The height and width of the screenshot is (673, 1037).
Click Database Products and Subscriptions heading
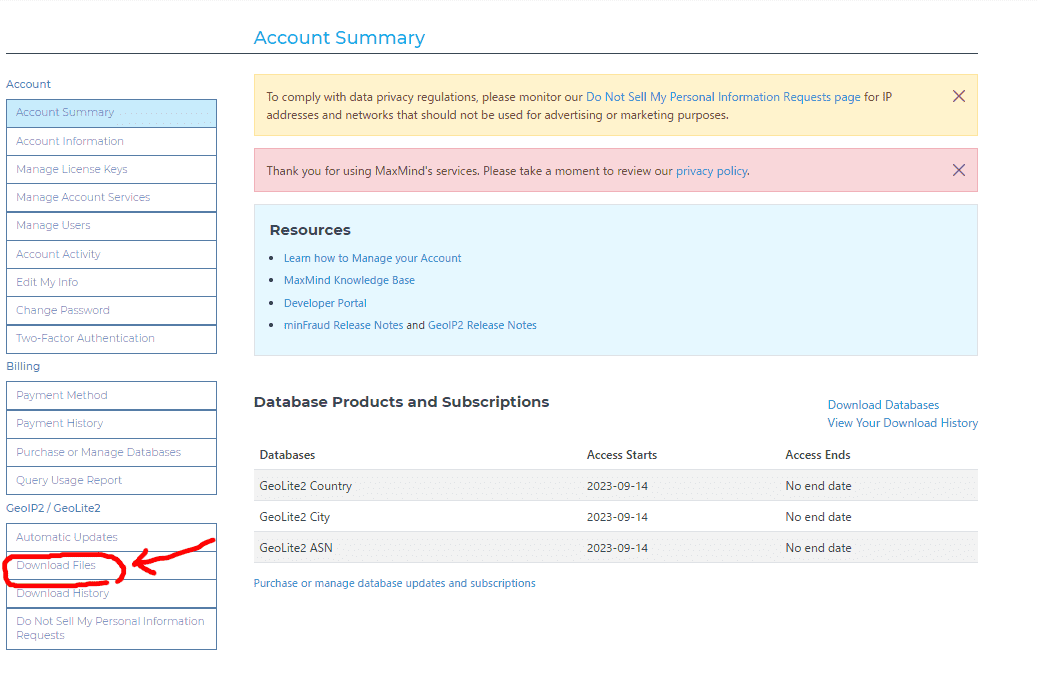[401, 402]
